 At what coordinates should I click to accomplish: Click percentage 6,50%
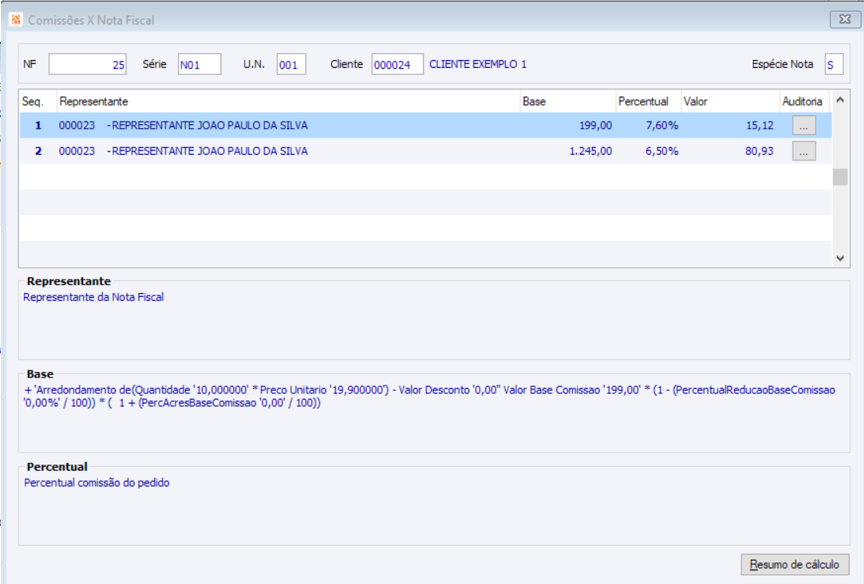coord(662,151)
